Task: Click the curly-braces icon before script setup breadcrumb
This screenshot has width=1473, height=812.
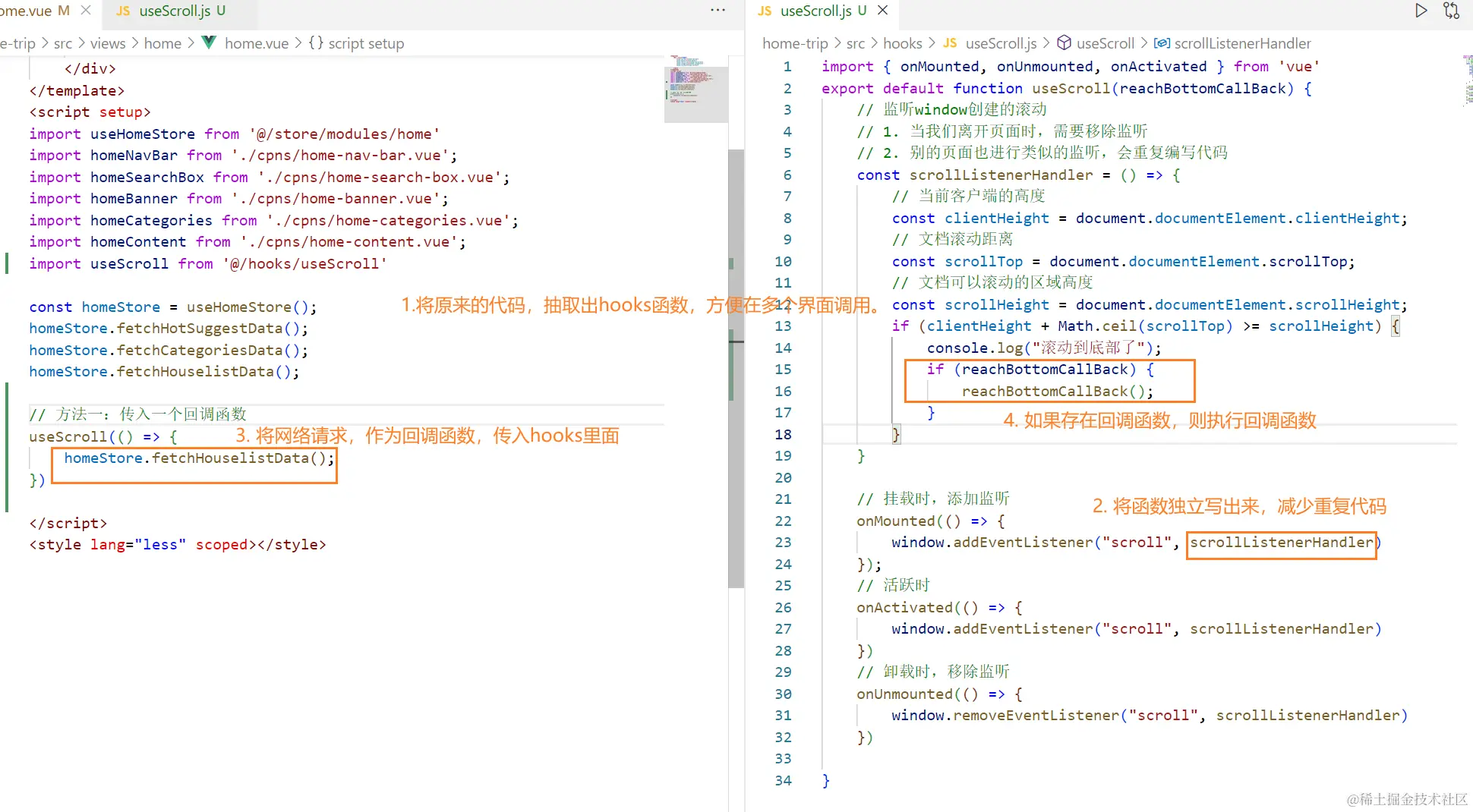Action: 316,42
